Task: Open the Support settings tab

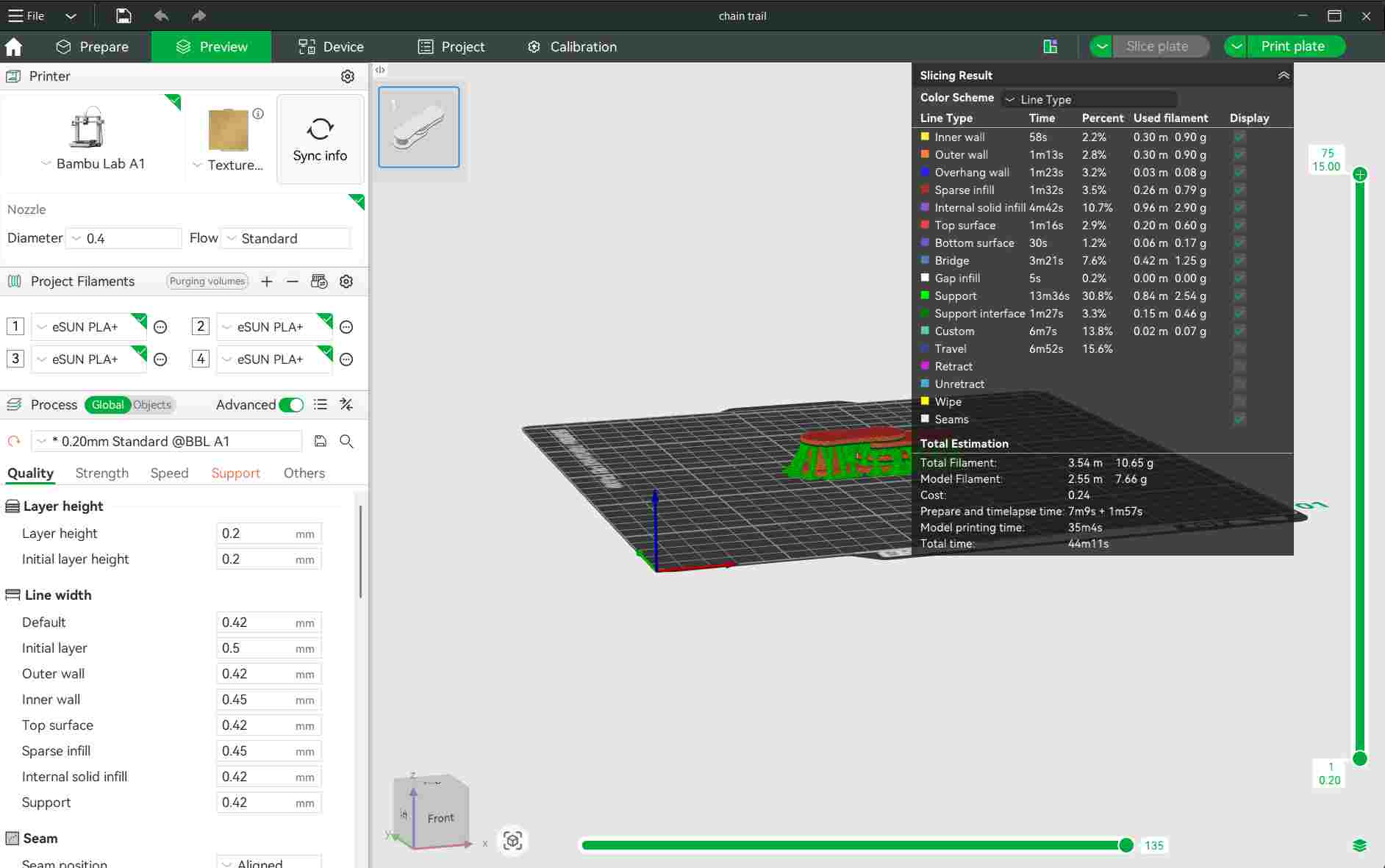Action: pyautogui.click(x=236, y=473)
